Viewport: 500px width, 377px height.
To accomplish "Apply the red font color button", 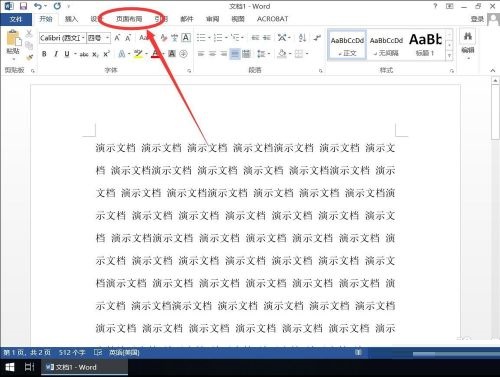I will pos(155,54).
